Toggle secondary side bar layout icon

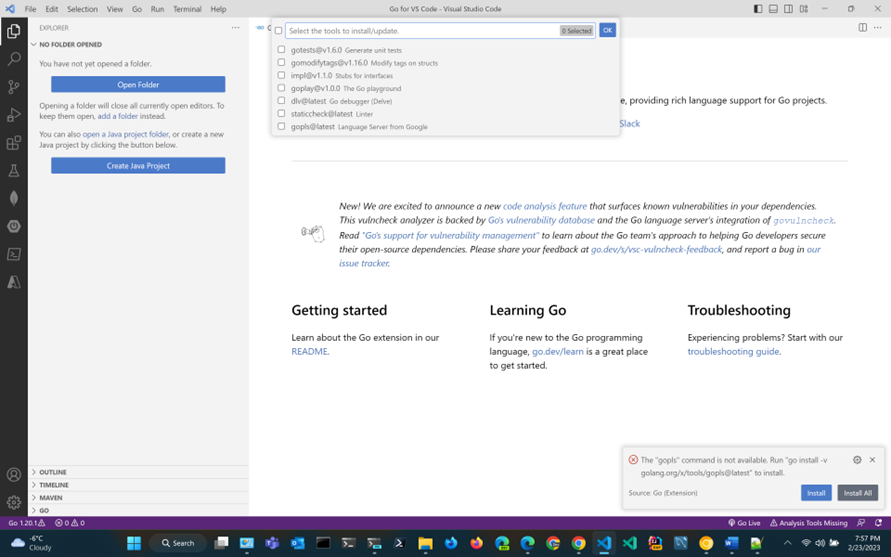tap(789, 9)
